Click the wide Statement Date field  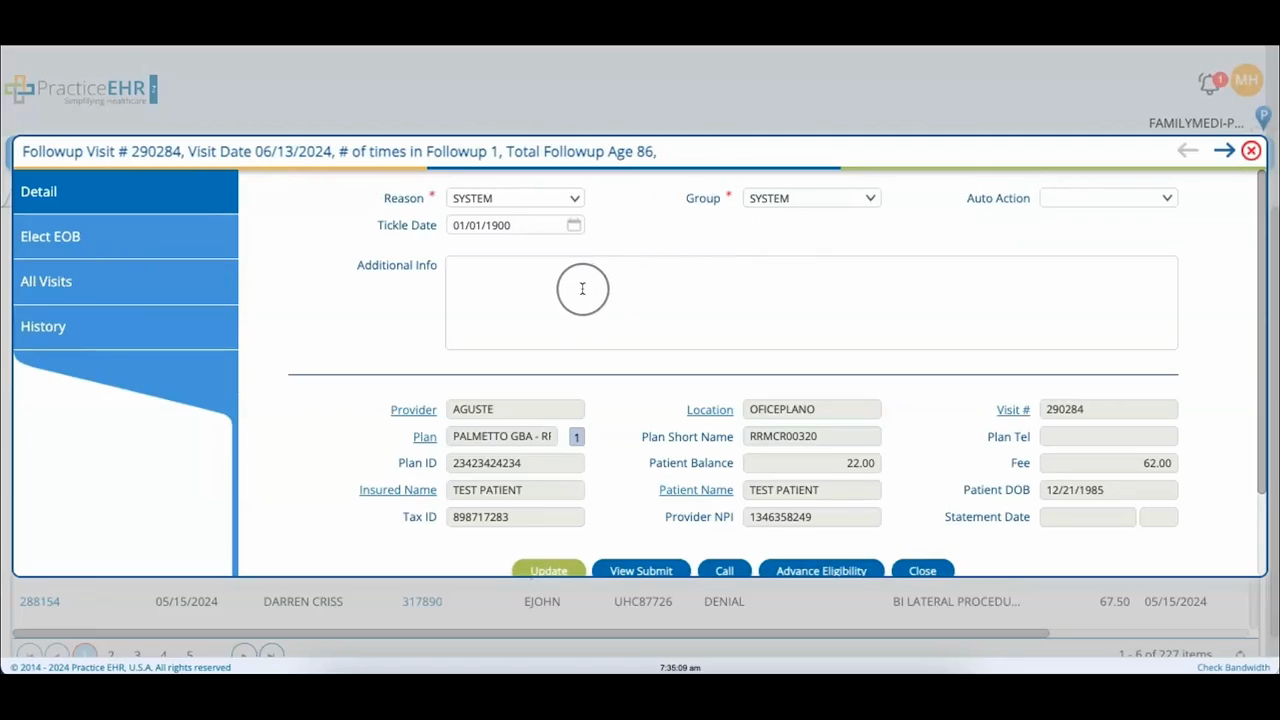coord(1088,517)
